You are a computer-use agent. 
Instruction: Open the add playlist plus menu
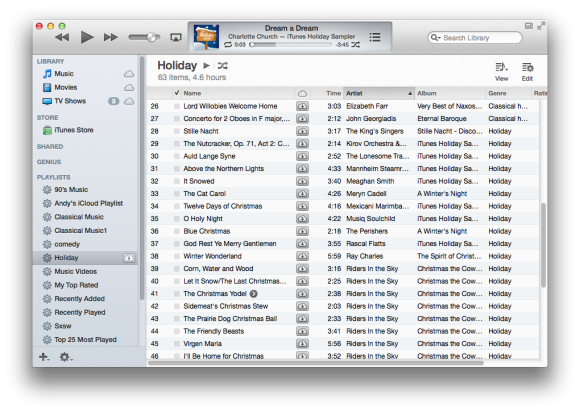(44, 357)
